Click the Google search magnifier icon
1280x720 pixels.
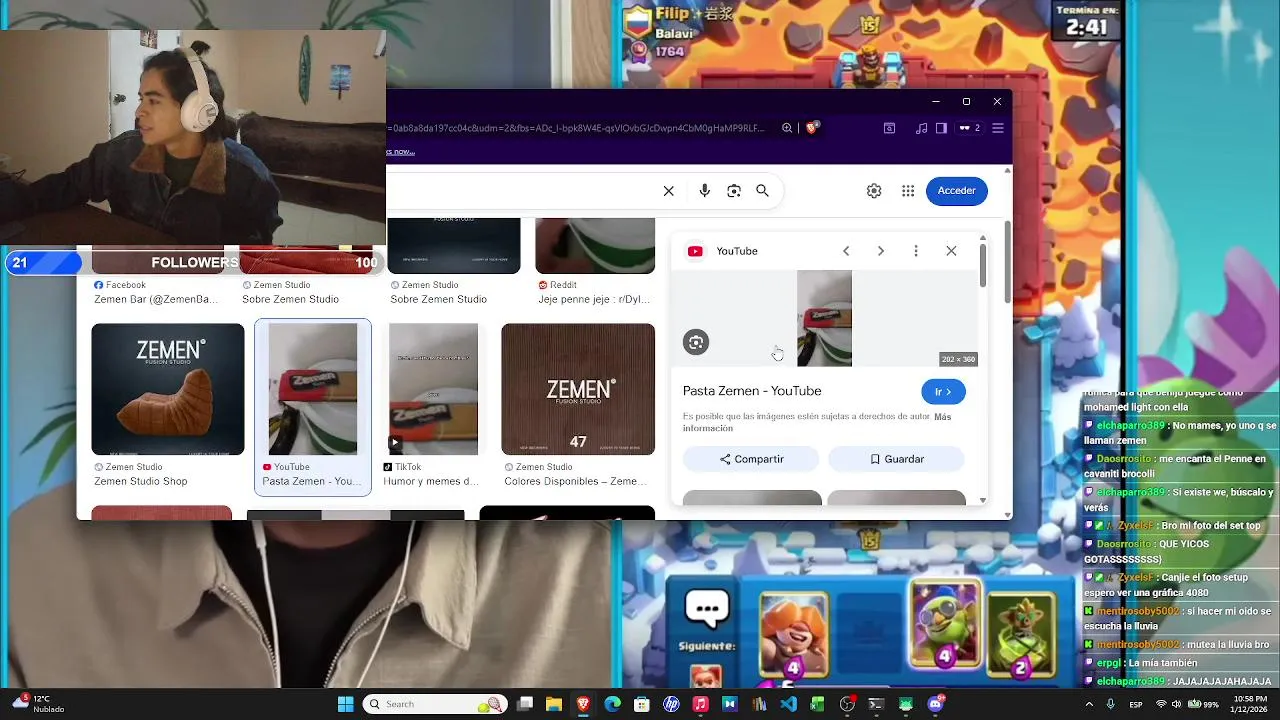[762, 191]
